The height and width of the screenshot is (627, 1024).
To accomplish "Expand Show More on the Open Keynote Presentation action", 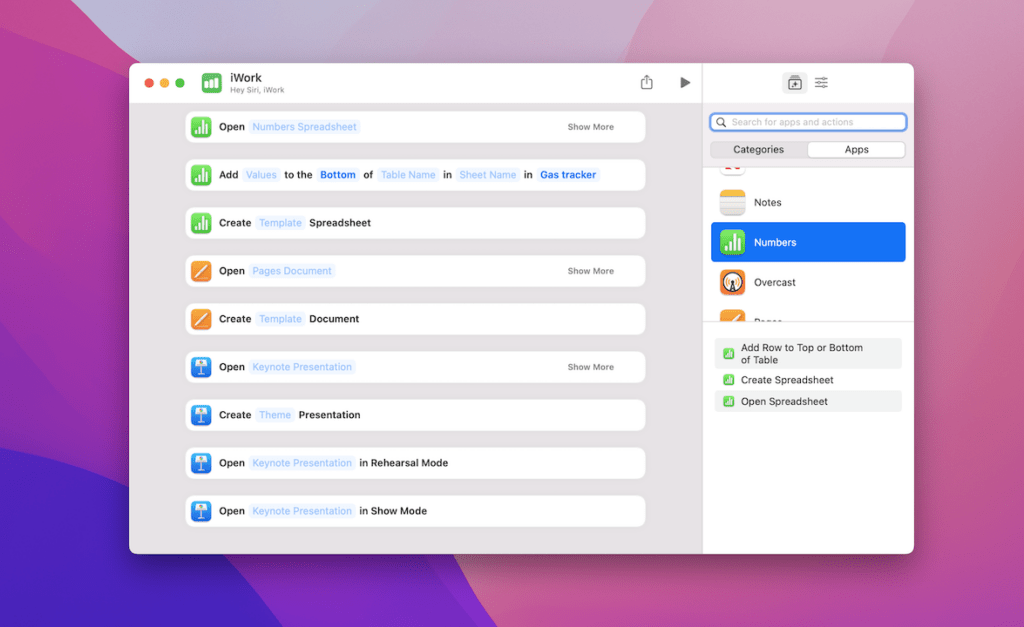I will pyautogui.click(x=590, y=367).
